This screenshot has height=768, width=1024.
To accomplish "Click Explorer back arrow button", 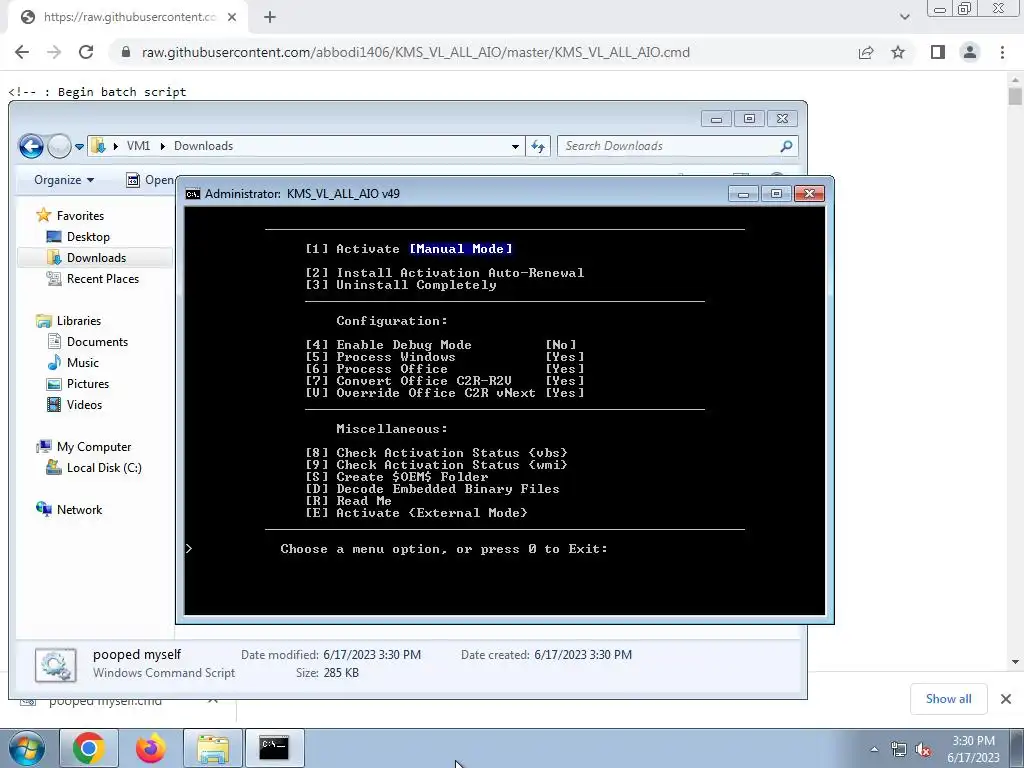I will click(x=31, y=146).
